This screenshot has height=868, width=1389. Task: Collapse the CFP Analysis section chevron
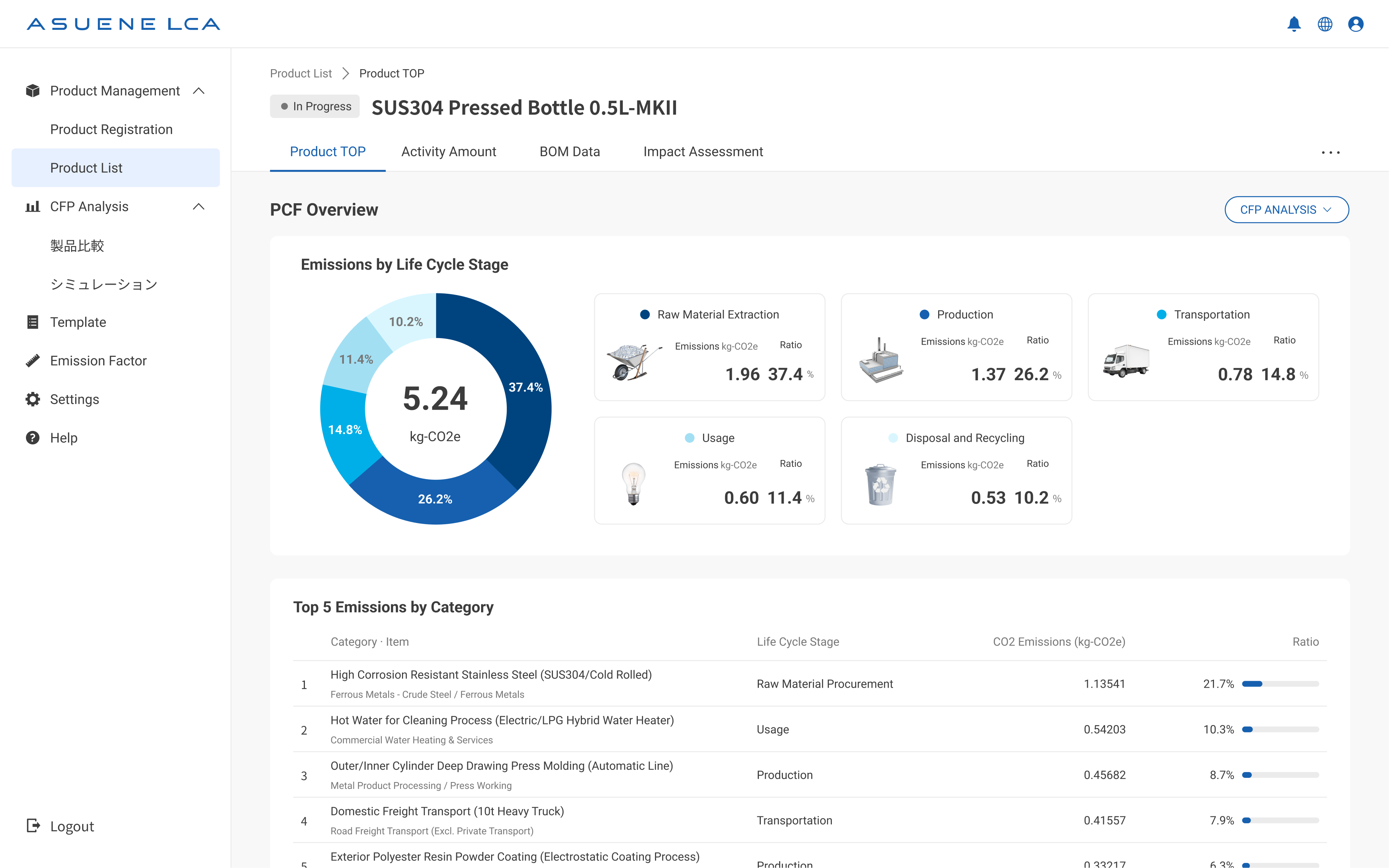[x=199, y=207]
